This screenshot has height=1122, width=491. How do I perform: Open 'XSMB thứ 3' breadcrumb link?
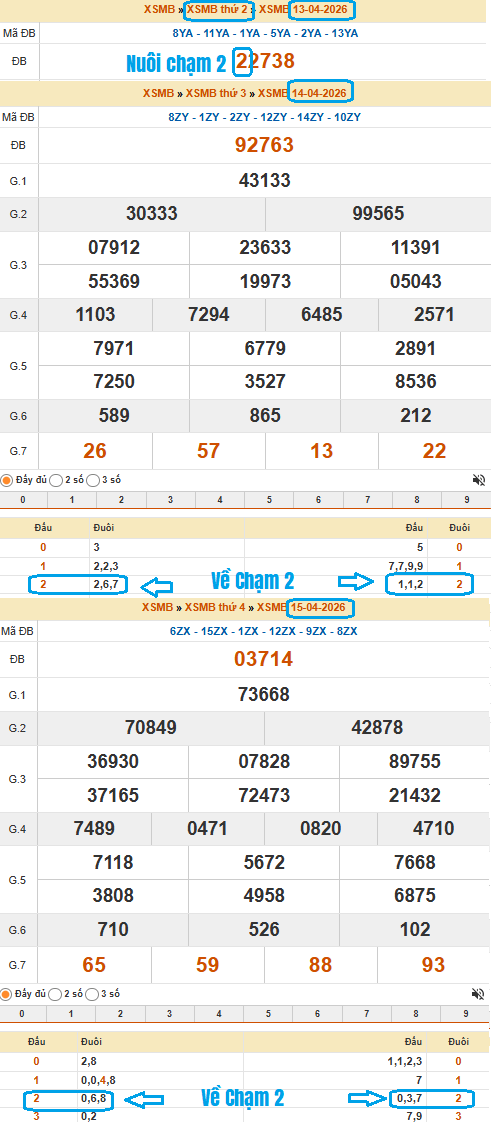[216, 93]
